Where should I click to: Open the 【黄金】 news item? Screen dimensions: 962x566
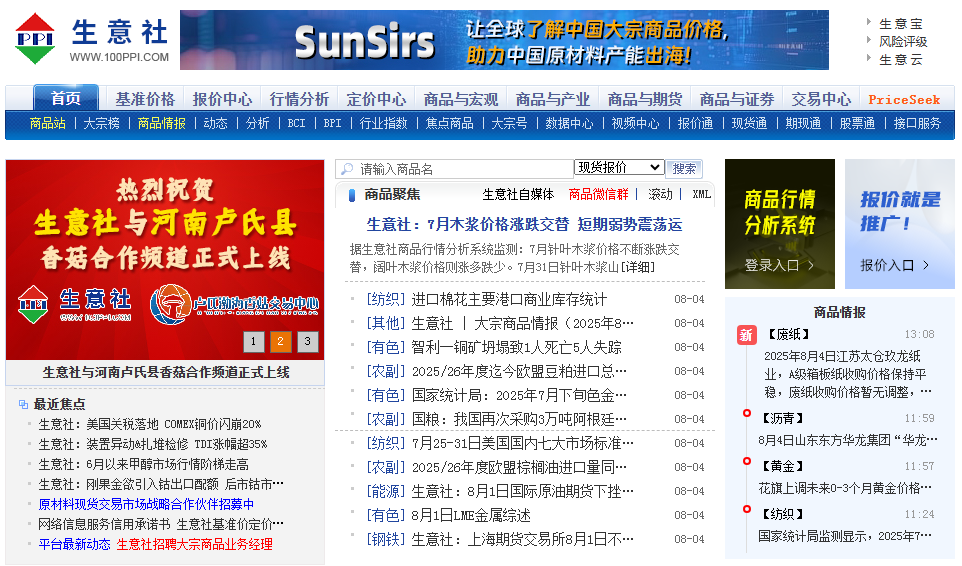pyautogui.click(x=782, y=466)
